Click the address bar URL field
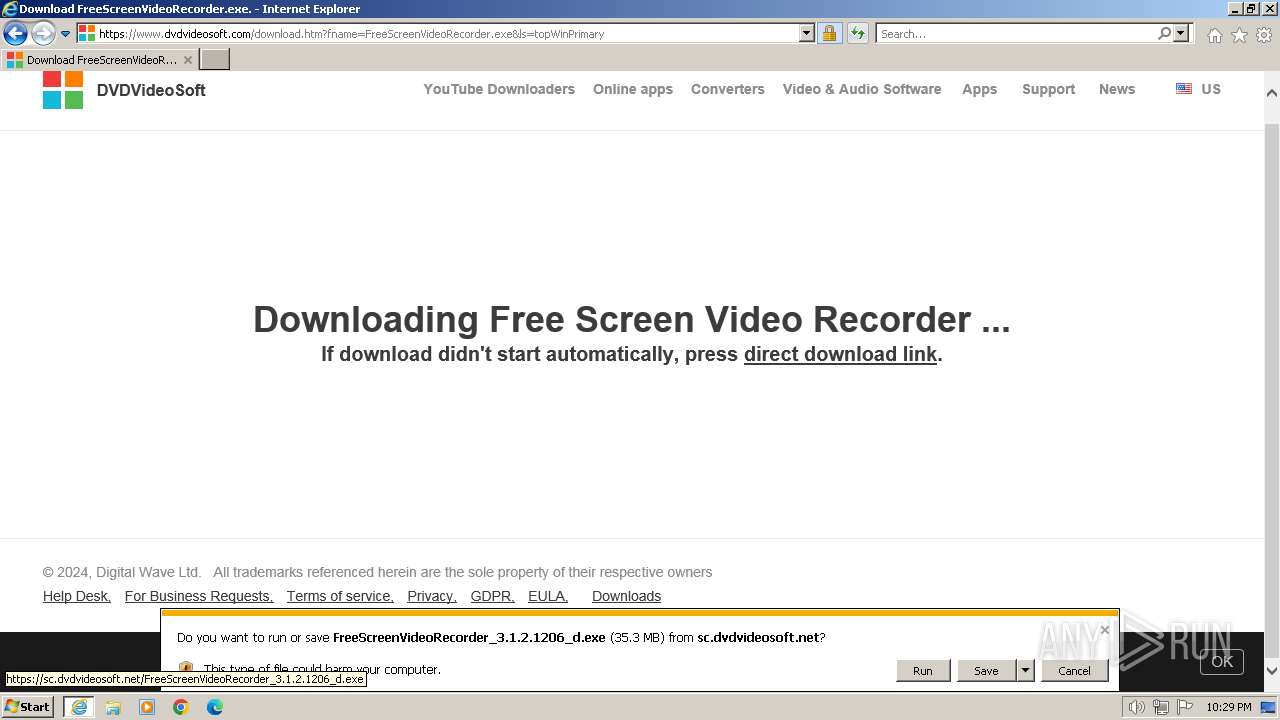This screenshot has width=1280, height=720. (446, 33)
